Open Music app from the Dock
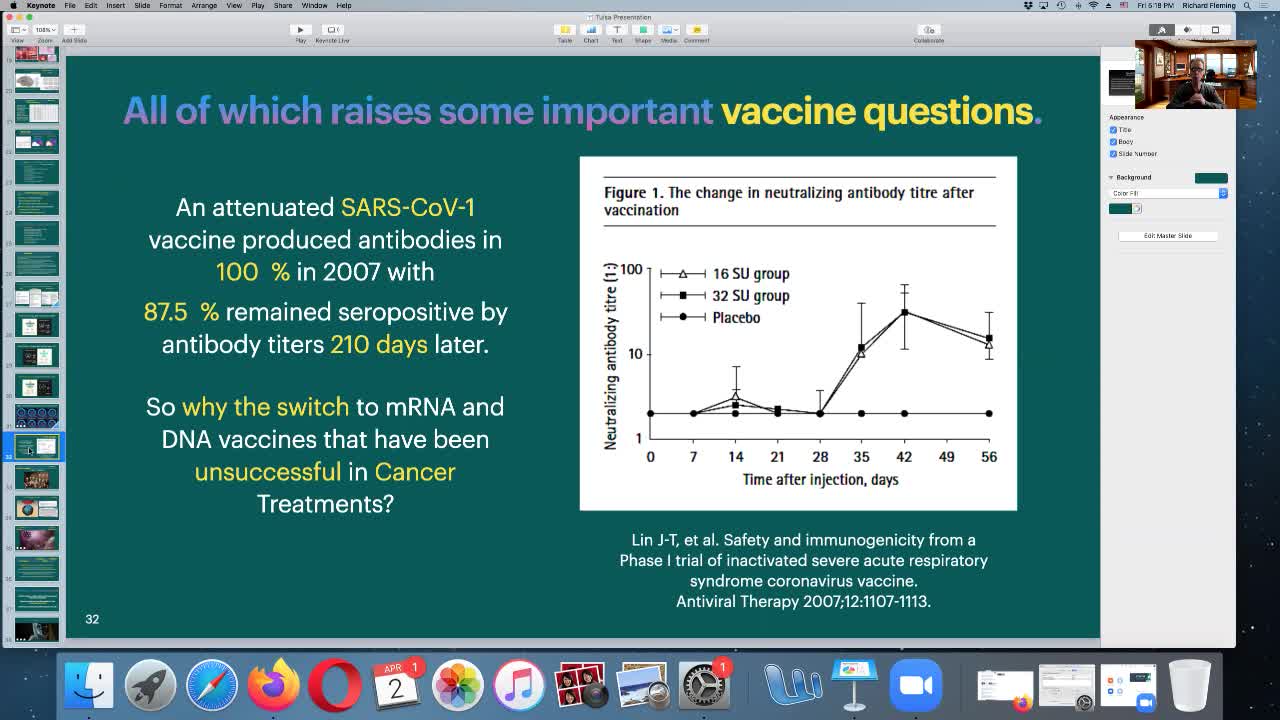 tap(519, 686)
